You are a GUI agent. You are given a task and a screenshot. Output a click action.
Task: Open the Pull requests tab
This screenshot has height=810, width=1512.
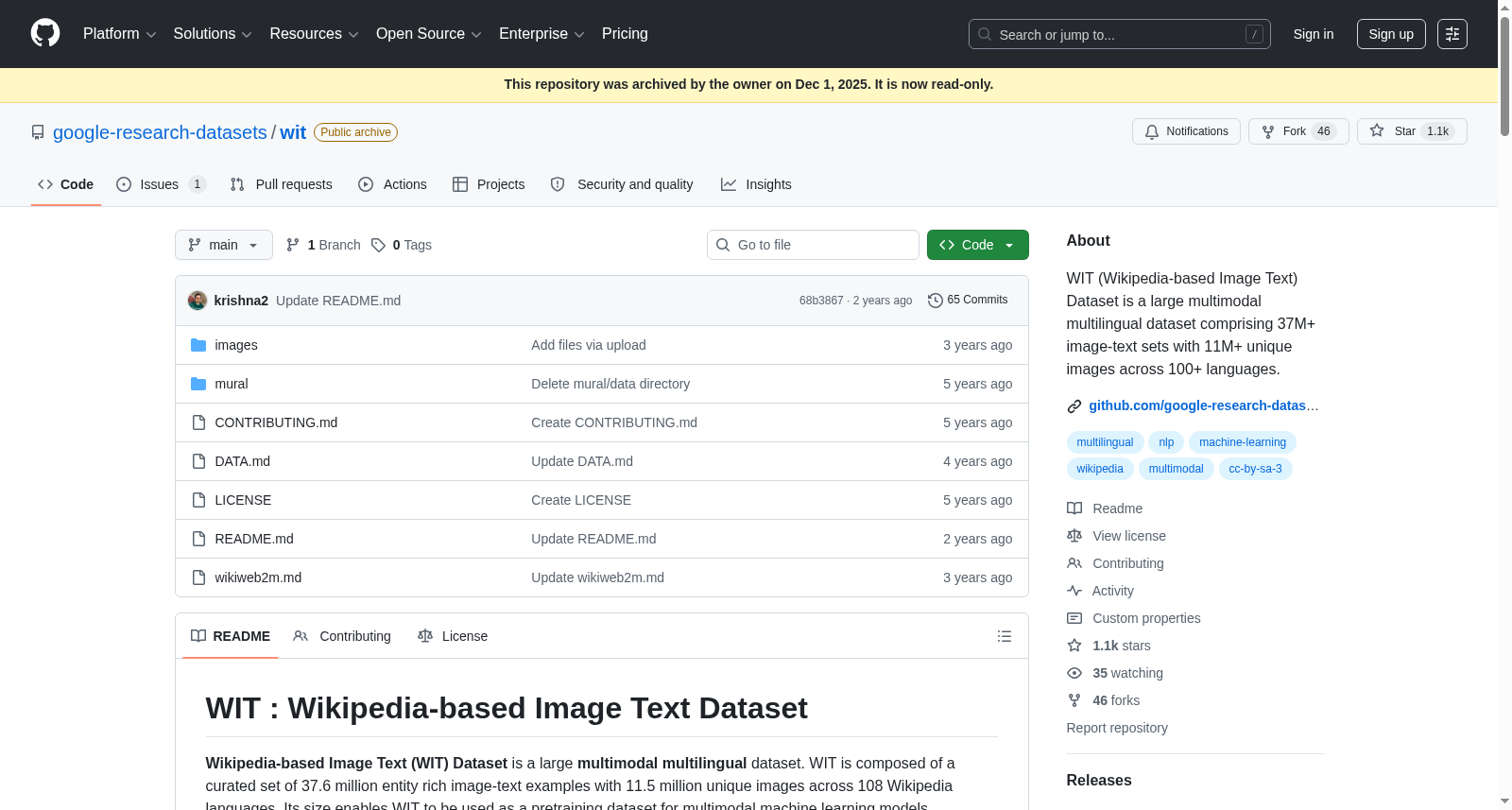pos(282,184)
